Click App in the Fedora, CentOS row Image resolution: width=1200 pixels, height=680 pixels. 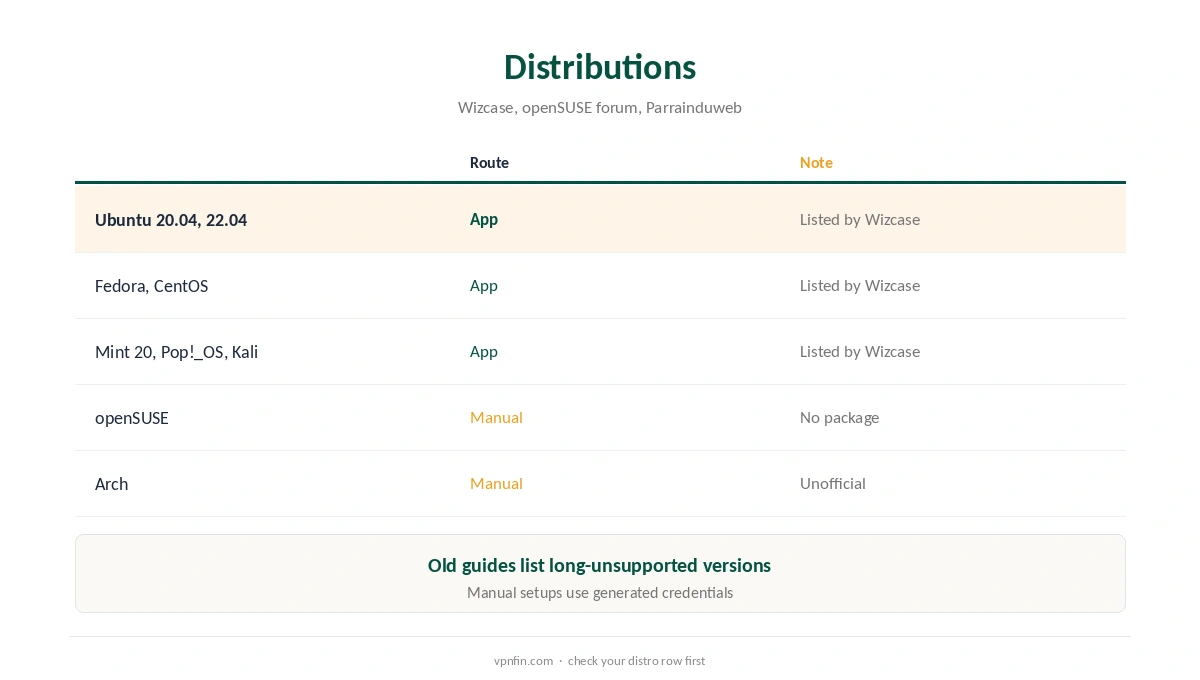point(484,285)
